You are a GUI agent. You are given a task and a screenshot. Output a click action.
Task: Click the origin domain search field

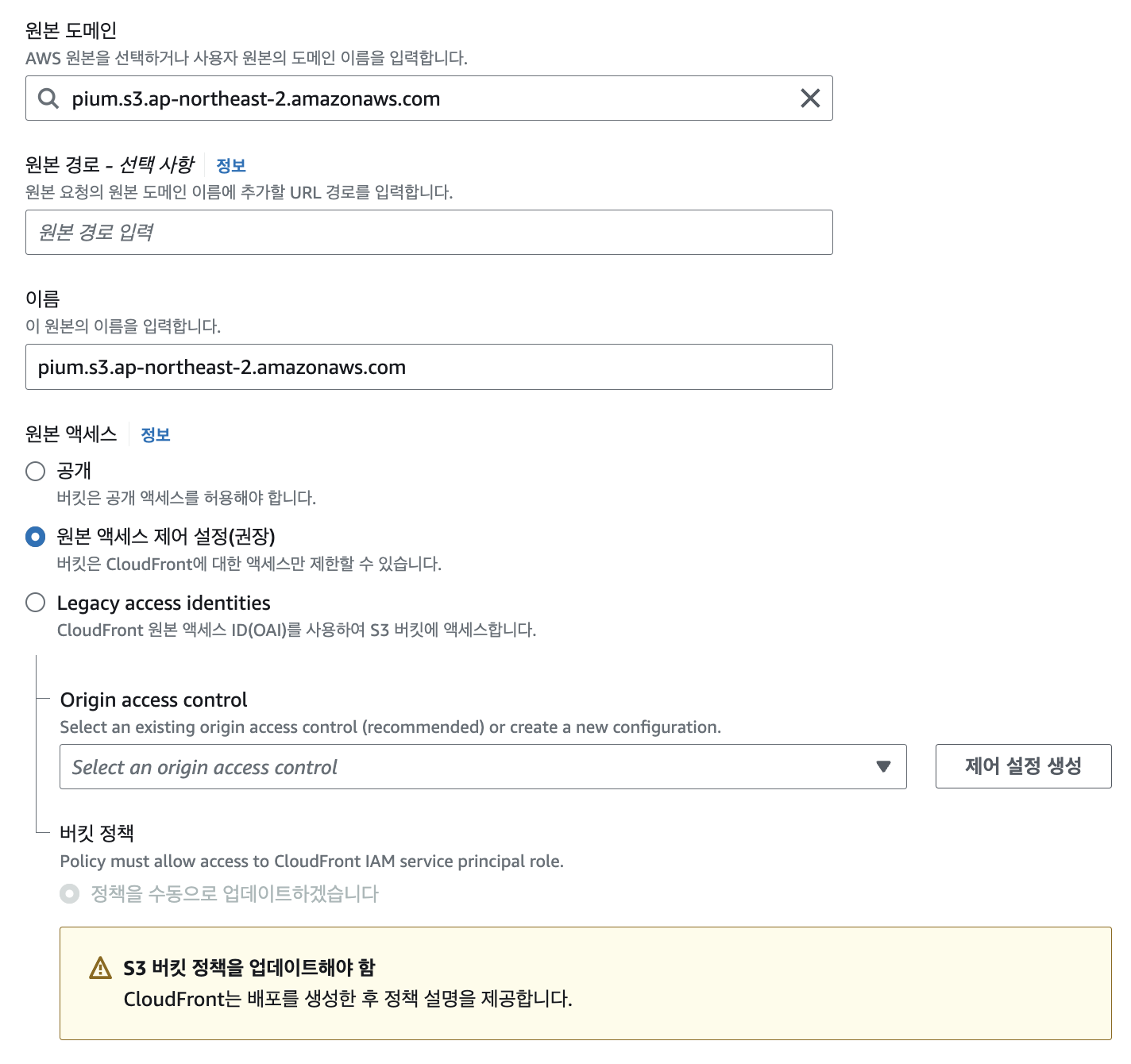point(429,98)
